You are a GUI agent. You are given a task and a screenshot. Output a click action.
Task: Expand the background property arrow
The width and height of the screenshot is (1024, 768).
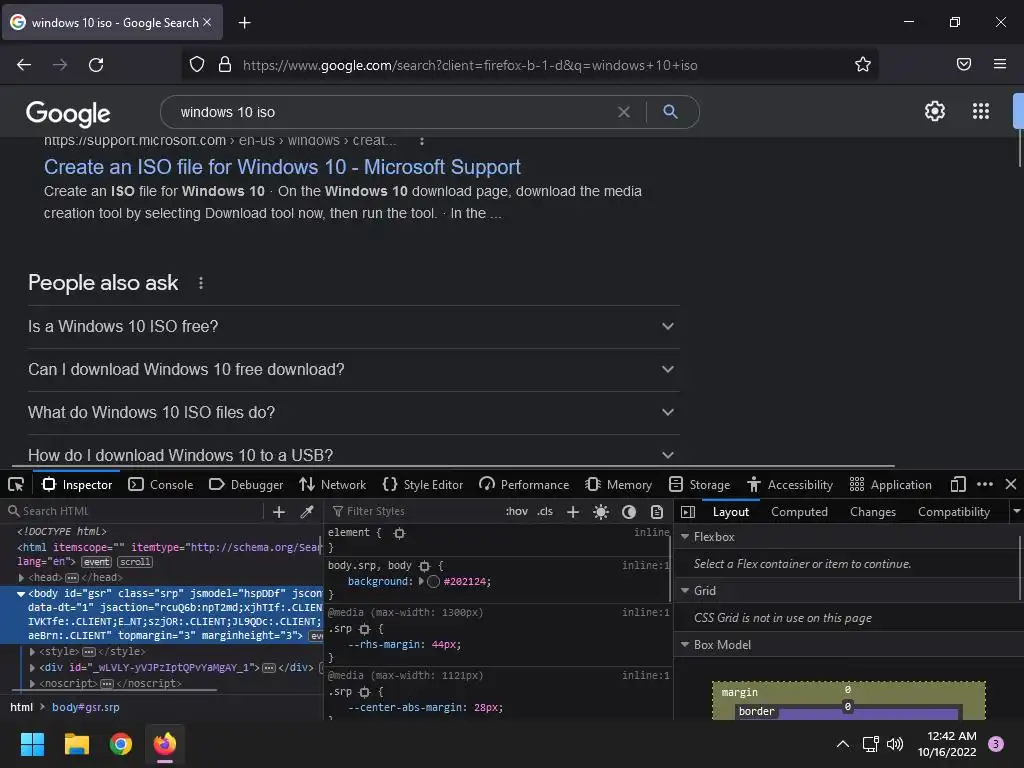(x=421, y=581)
